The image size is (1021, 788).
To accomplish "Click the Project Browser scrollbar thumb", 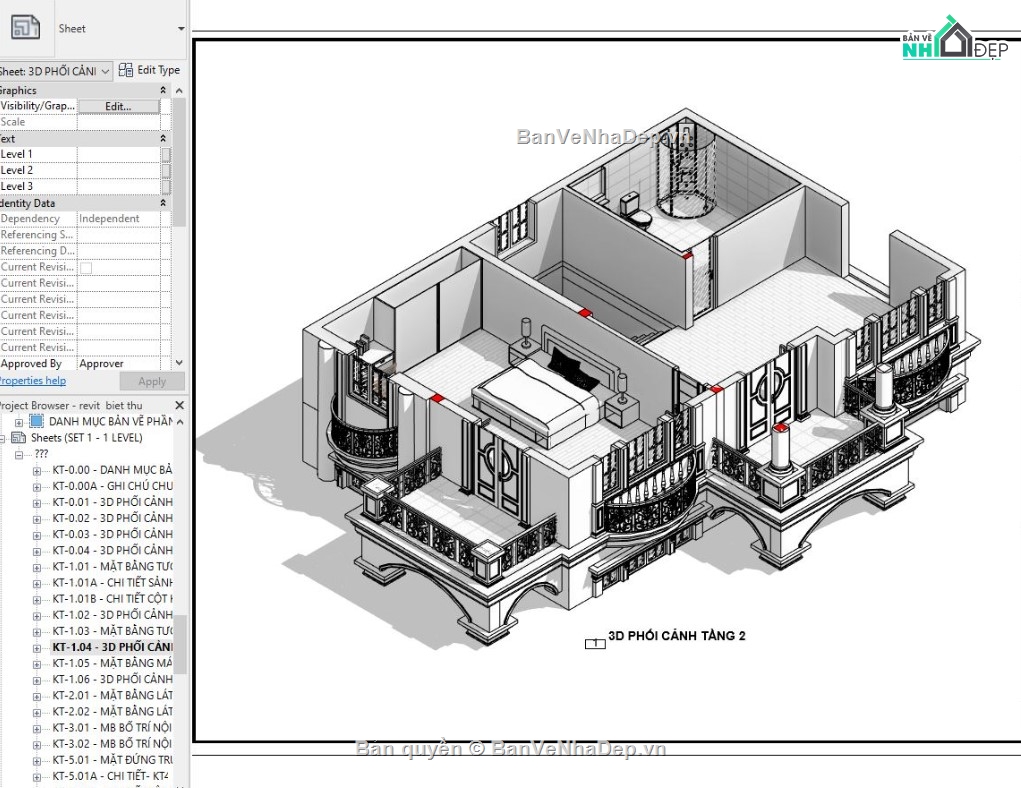I will (x=180, y=644).
